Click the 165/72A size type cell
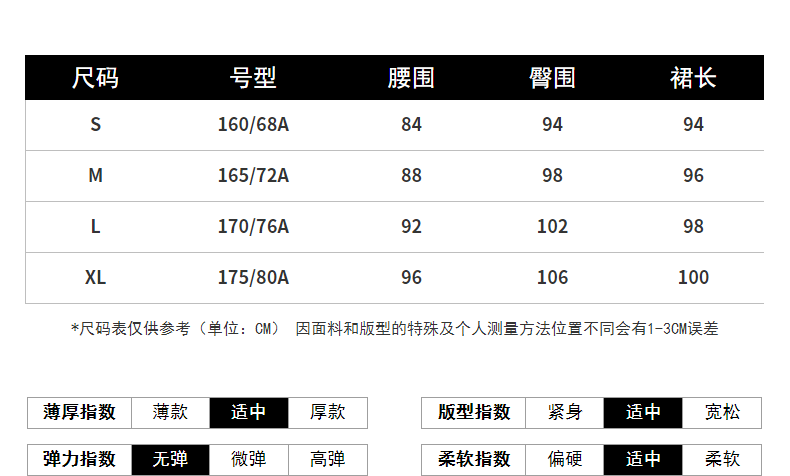Image resolution: width=790 pixels, height=476 pixels. [253, 175]
